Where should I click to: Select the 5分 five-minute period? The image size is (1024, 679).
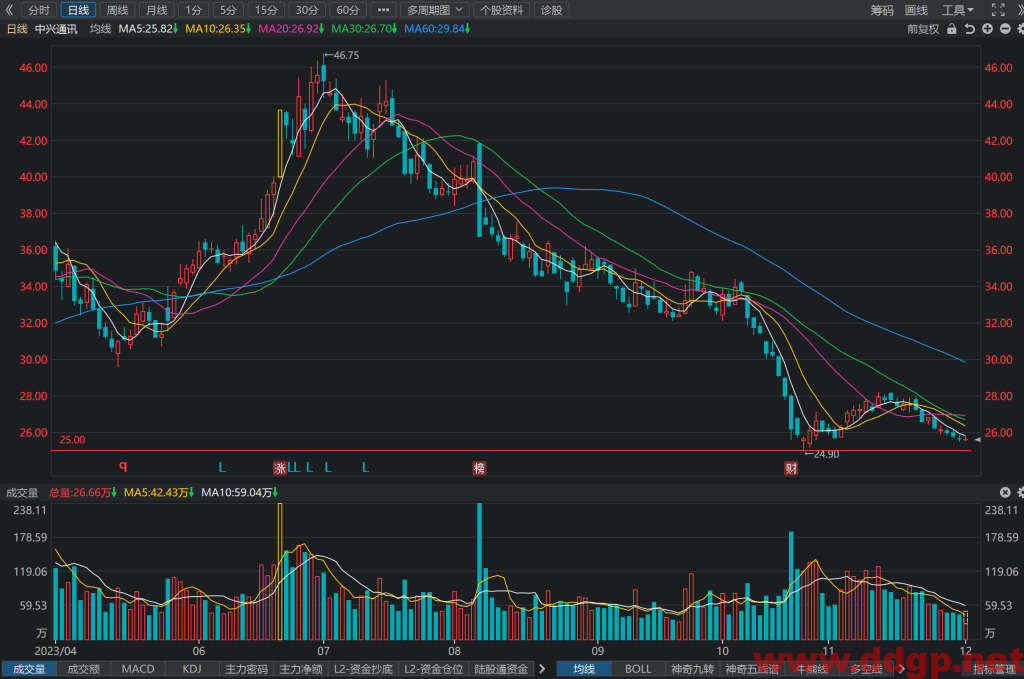tap(228, 10)
